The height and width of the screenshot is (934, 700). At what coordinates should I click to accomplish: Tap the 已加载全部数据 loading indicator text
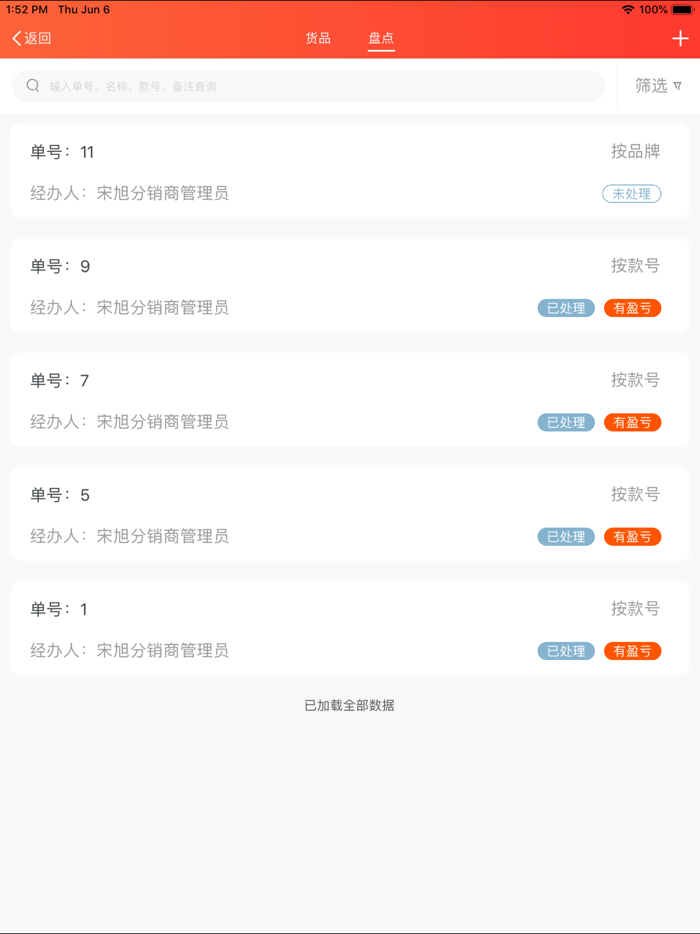350,705
